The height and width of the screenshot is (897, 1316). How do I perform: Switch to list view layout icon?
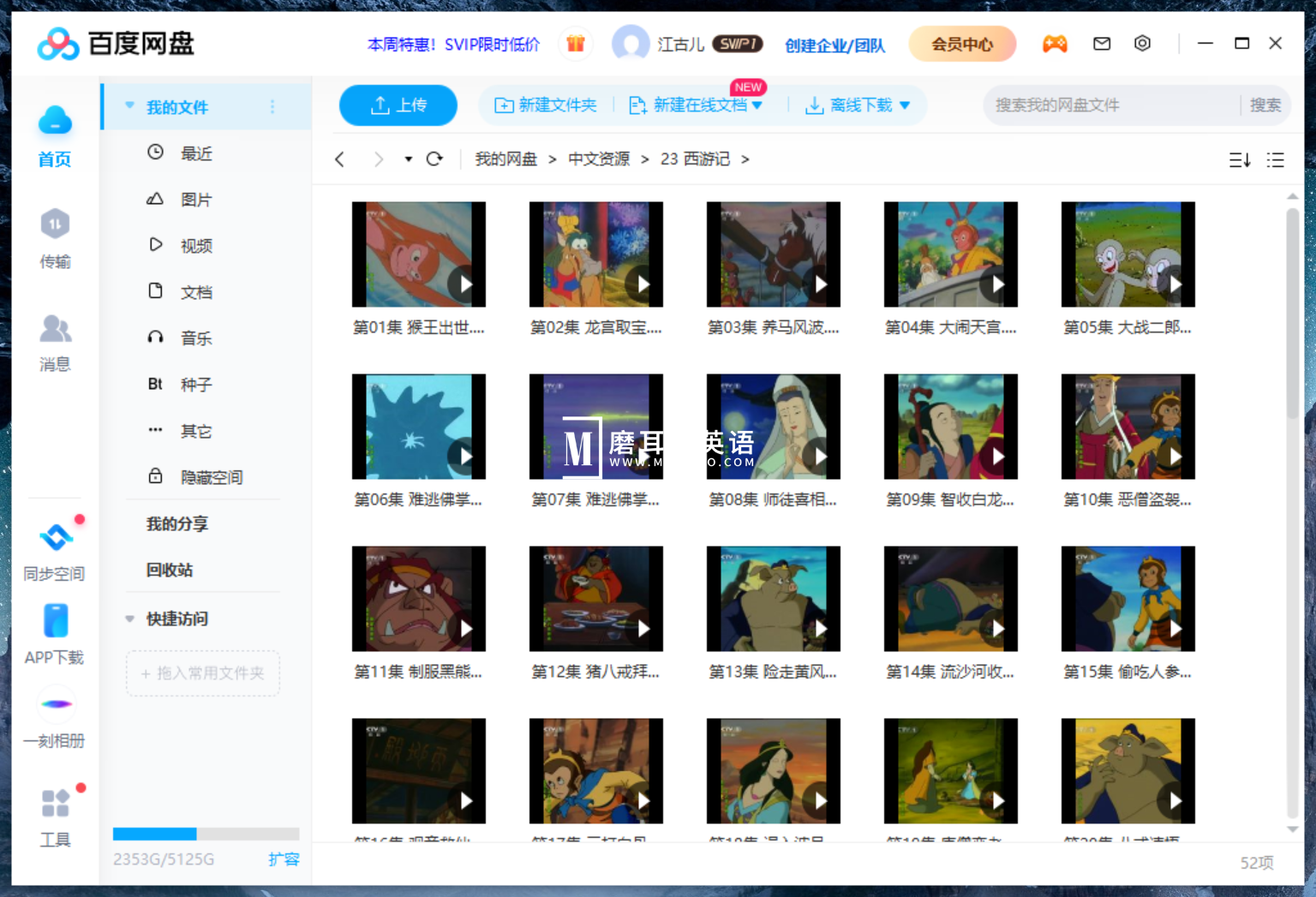1275,160
